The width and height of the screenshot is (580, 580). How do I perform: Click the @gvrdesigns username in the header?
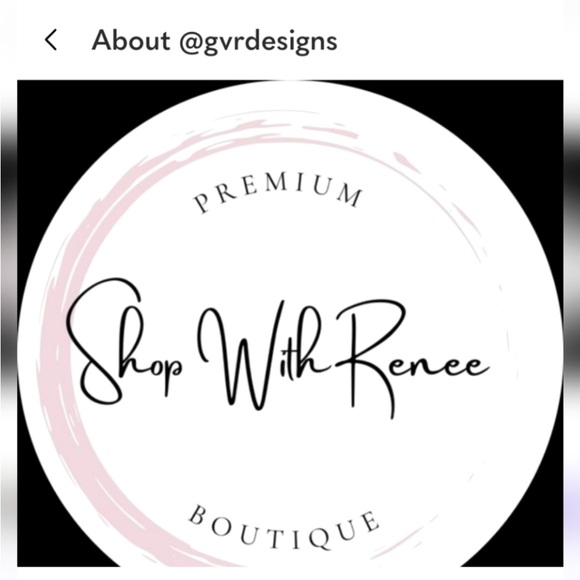258,41
